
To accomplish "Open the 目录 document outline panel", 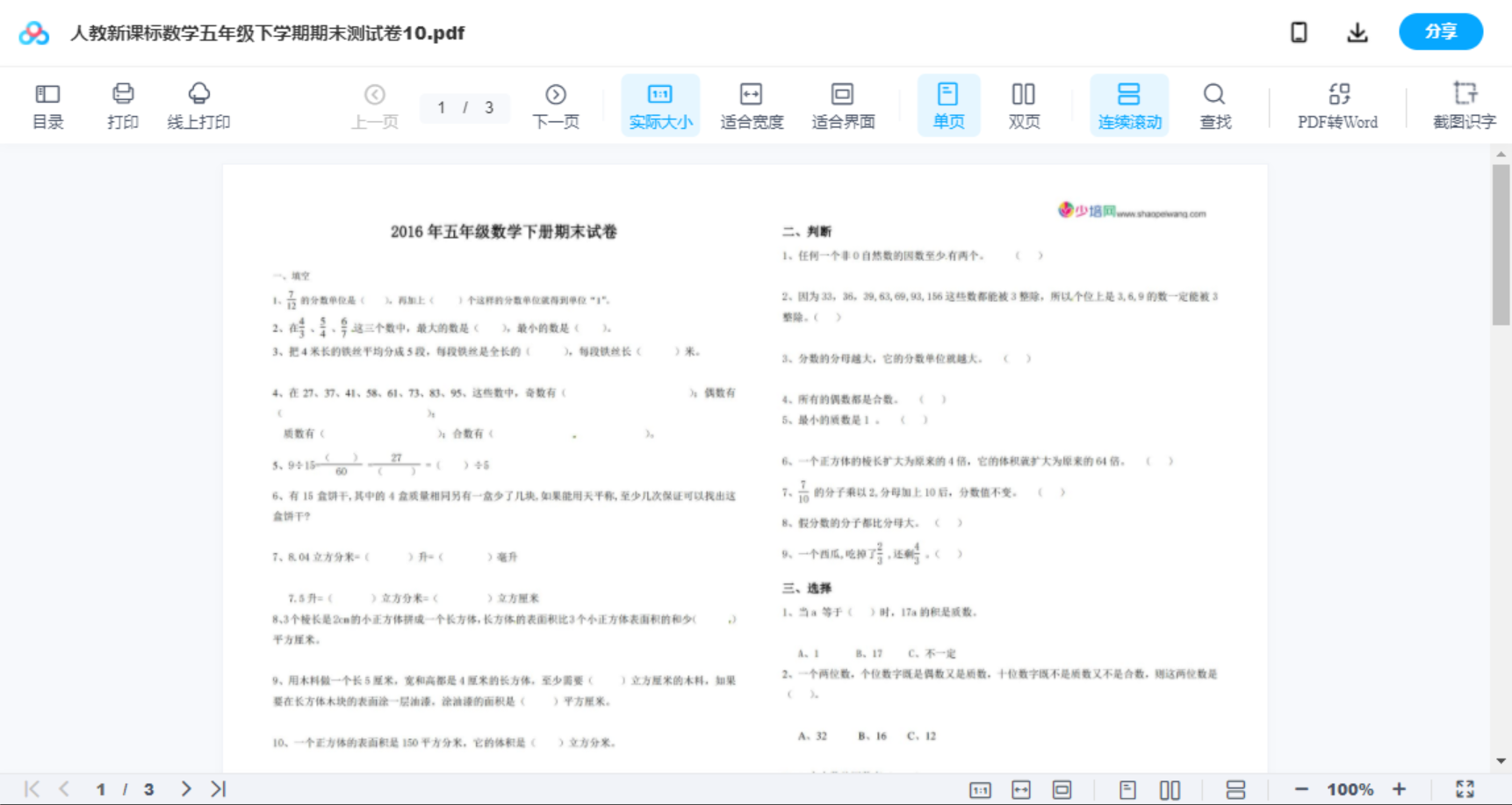I will 47,104.
